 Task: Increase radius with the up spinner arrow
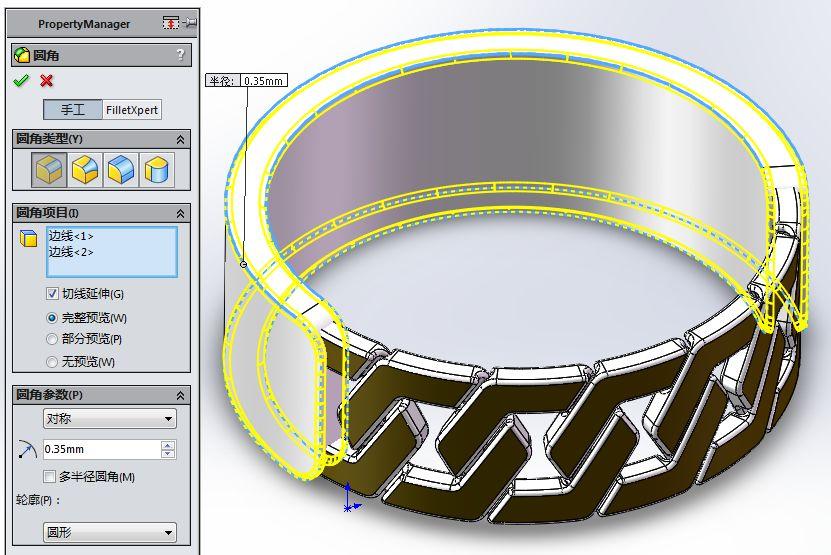[x=168, y=445]
